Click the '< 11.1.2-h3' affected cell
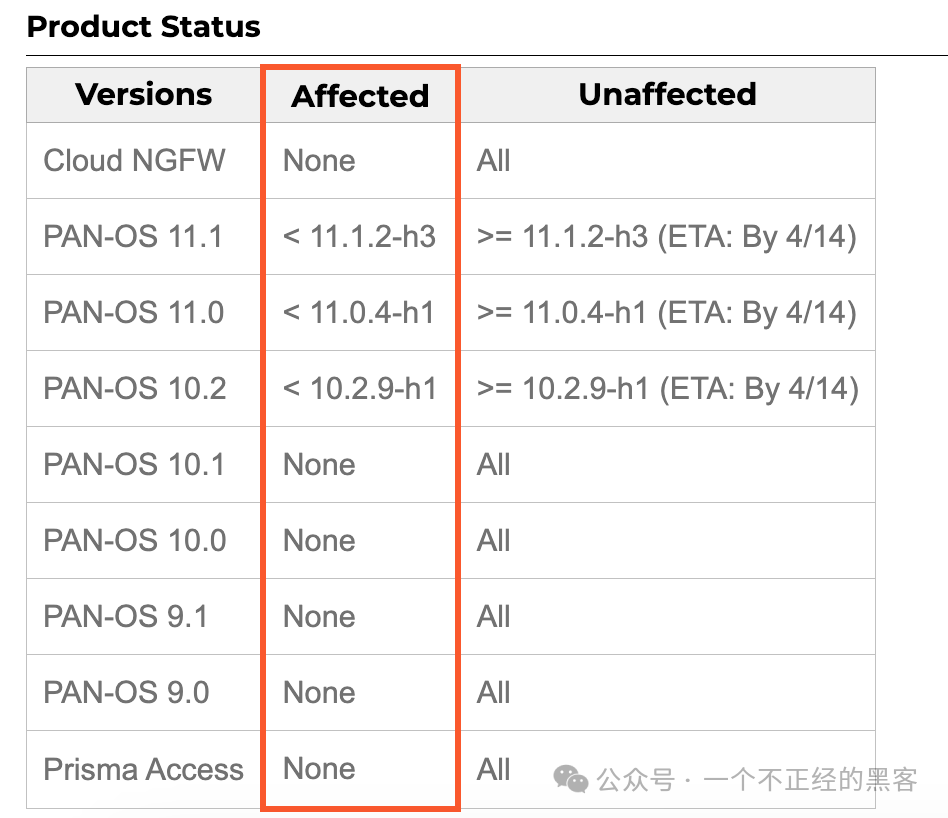This screenshot has width=948, height=818. point(359,236)
